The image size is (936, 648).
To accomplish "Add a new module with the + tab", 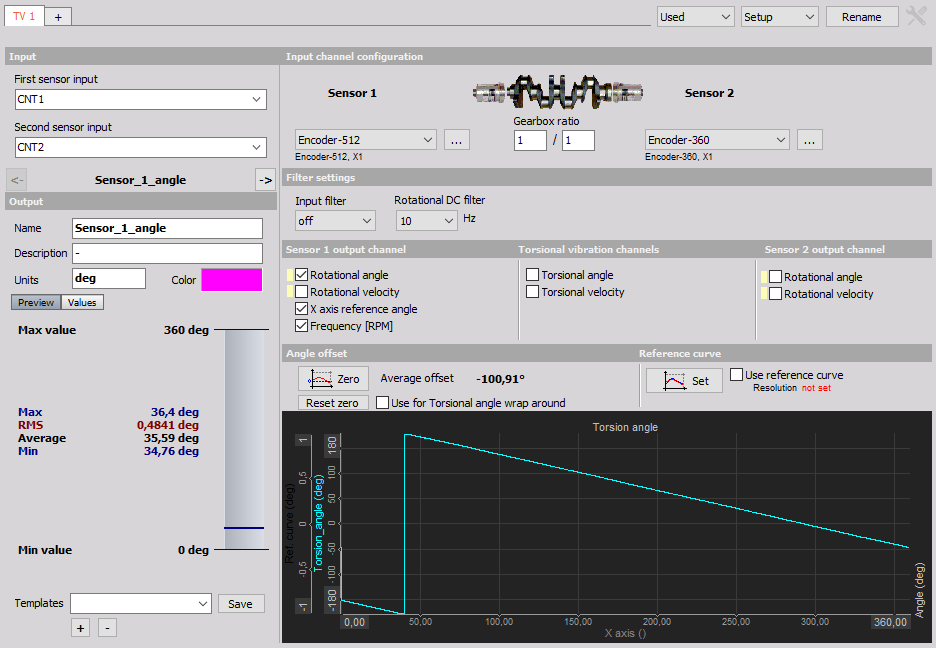I will pyautogui.click(x=58, y=17).
